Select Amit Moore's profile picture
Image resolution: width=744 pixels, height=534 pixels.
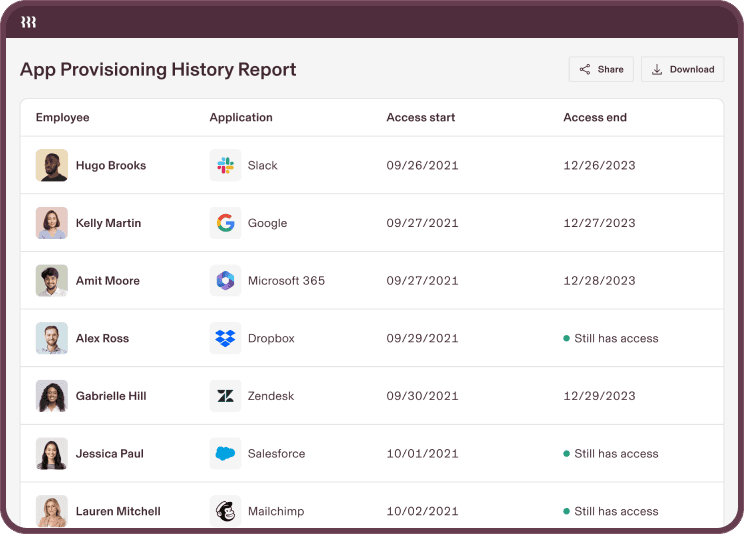point(52,281)
